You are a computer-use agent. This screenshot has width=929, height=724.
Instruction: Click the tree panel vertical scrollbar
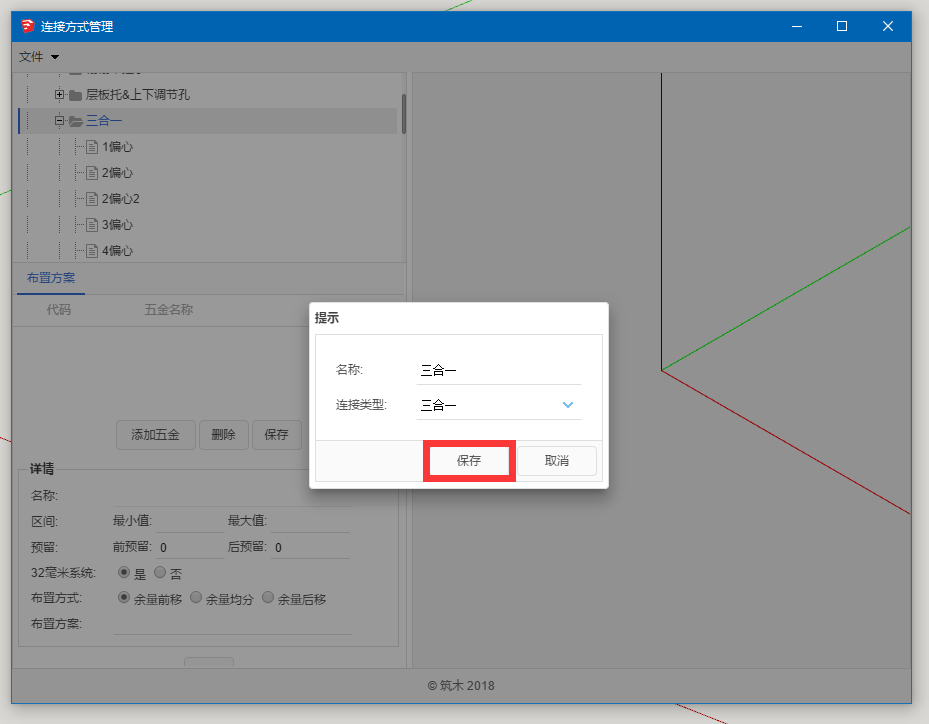click(x=404, y=113)
